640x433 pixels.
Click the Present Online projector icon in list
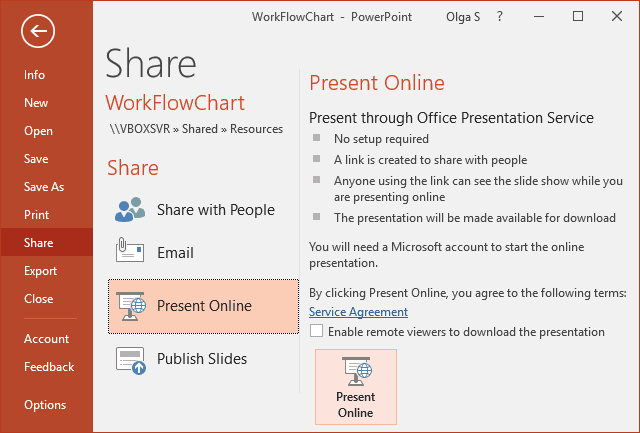(x=131, y=306)
